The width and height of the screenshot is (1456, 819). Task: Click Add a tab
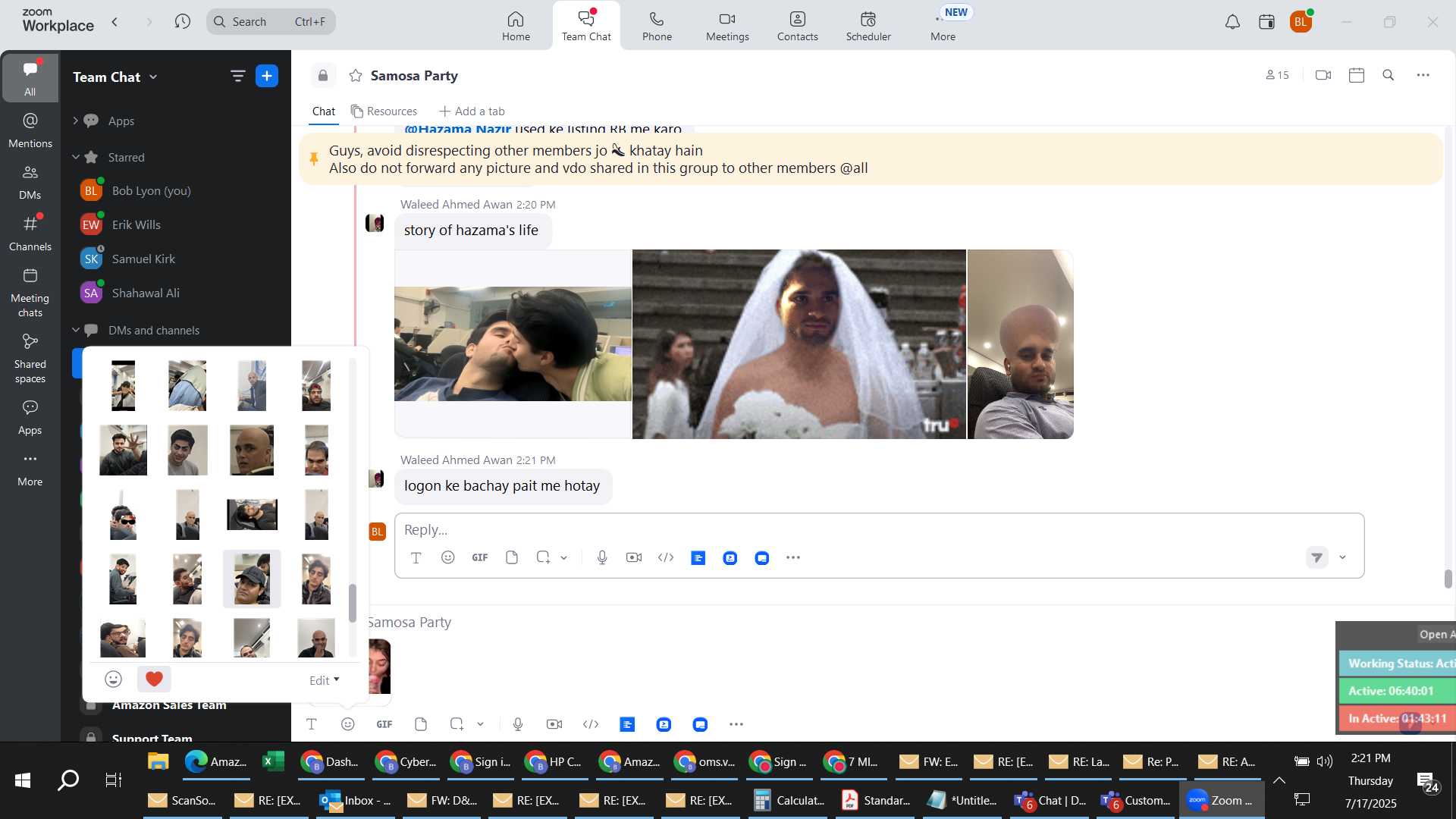[x=472, y=111]
